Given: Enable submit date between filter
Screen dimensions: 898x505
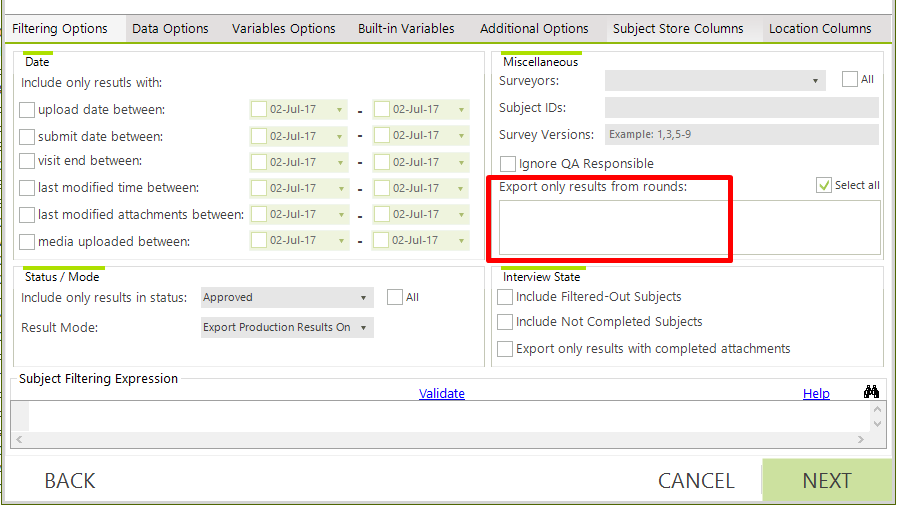Looking at the screenshot, I should click(27, 136).
